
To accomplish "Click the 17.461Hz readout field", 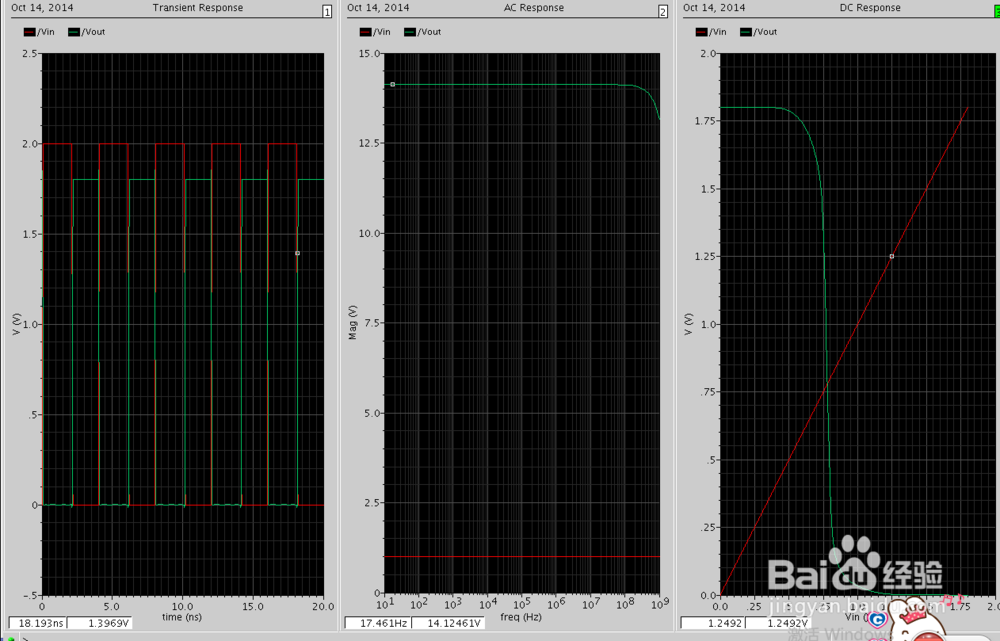I will coord(378,623).
